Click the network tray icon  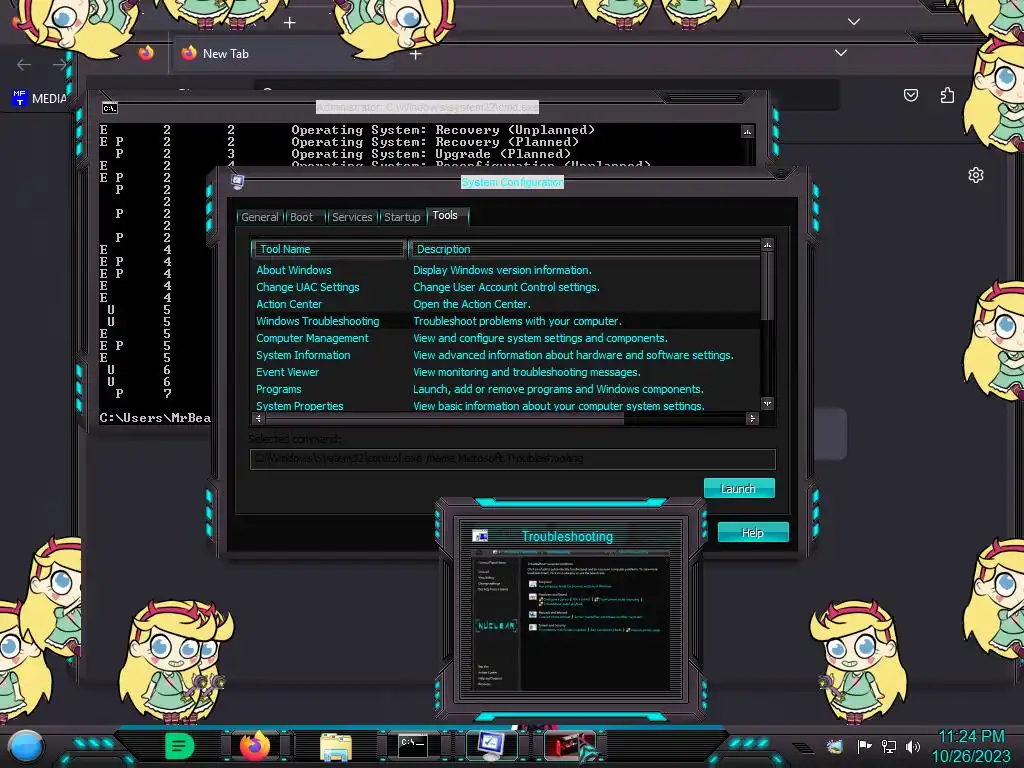889,746
